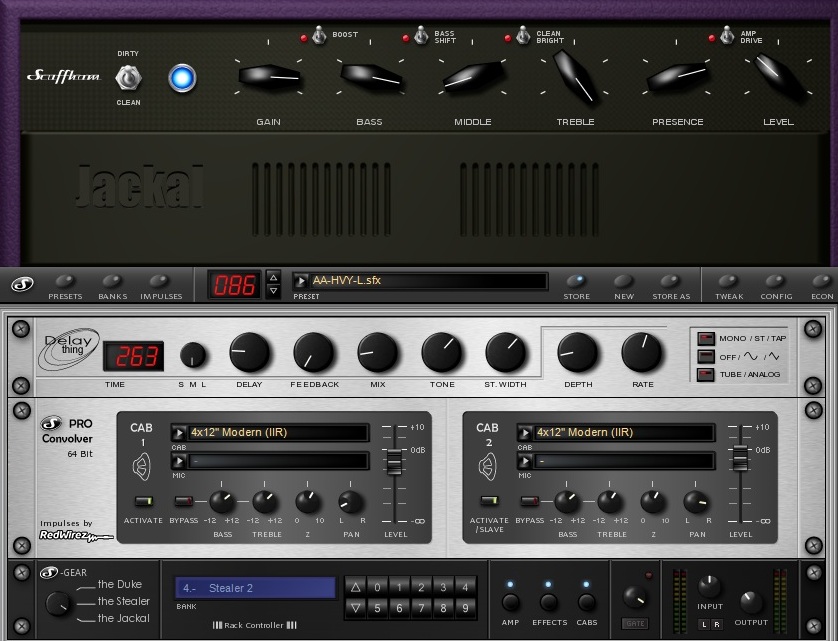The image size is (838, 641).
Task: Select the Duke amp label
Action: pyautogui.click(x=120, y=584)
